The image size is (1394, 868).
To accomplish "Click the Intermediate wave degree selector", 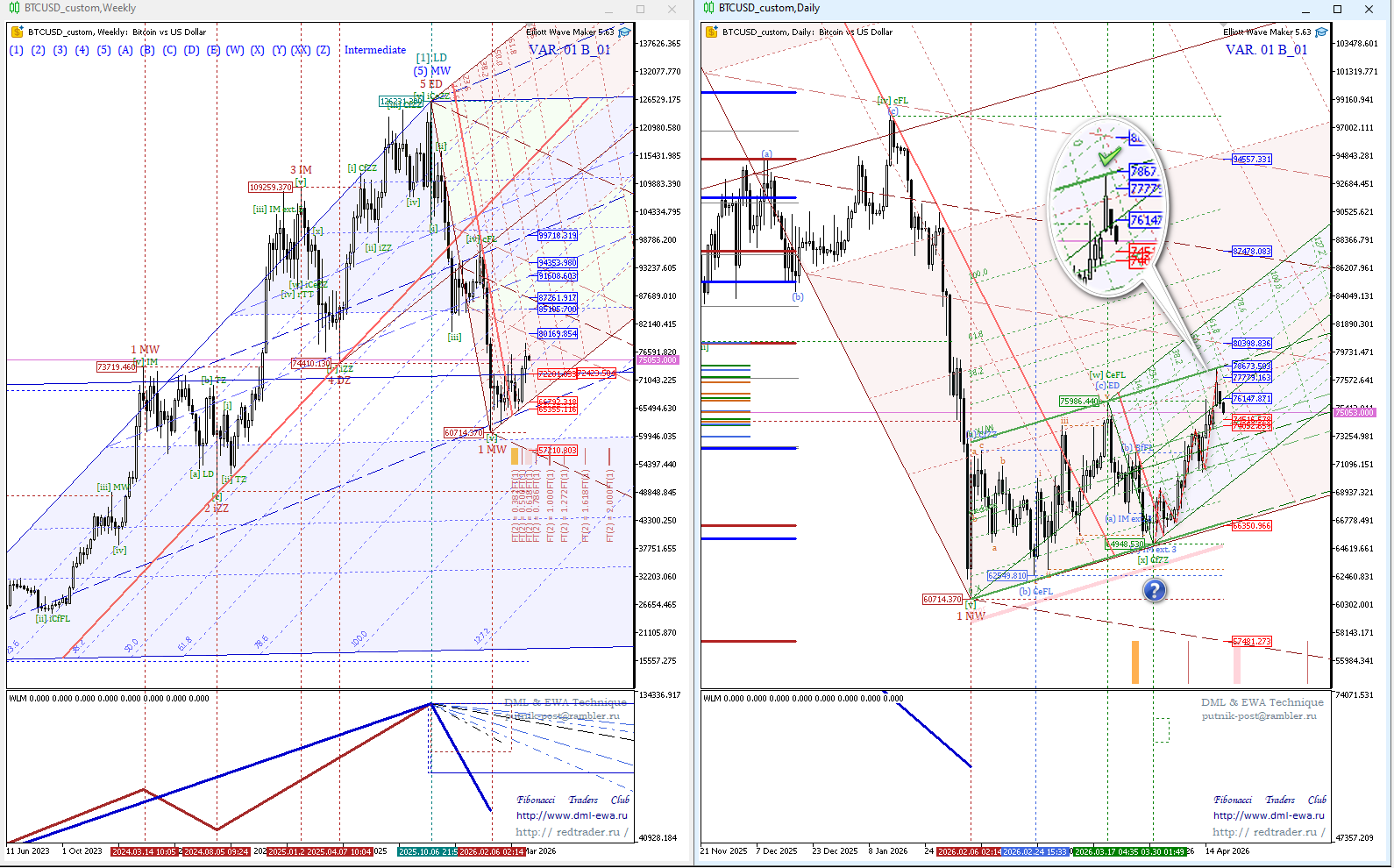I will 374,50.
